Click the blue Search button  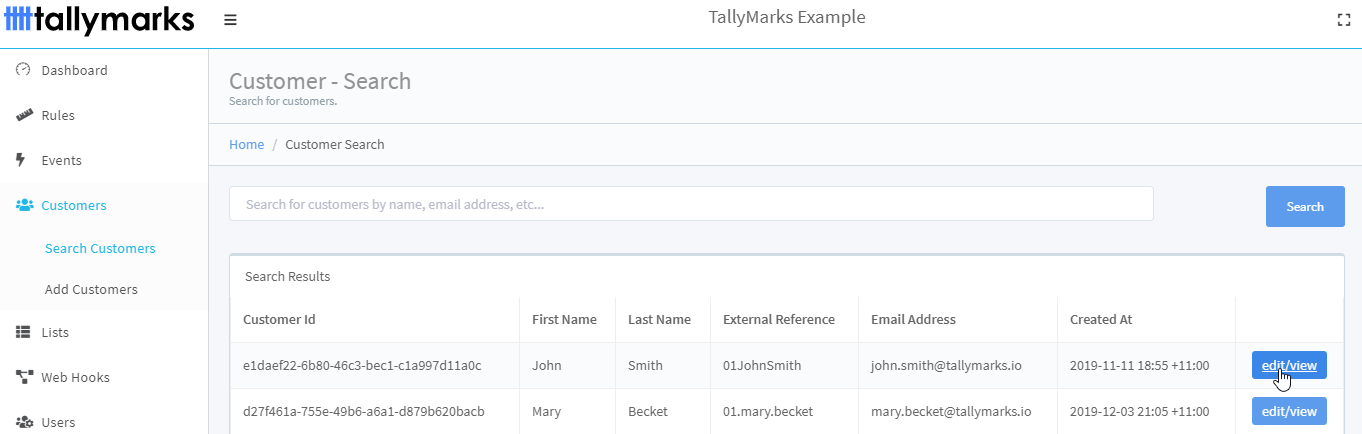(1305, 206)
